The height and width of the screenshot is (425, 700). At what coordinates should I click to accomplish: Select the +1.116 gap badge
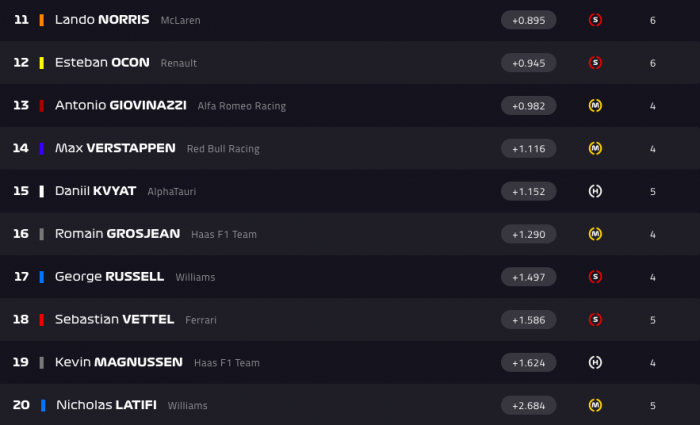[x=529, y=148]
